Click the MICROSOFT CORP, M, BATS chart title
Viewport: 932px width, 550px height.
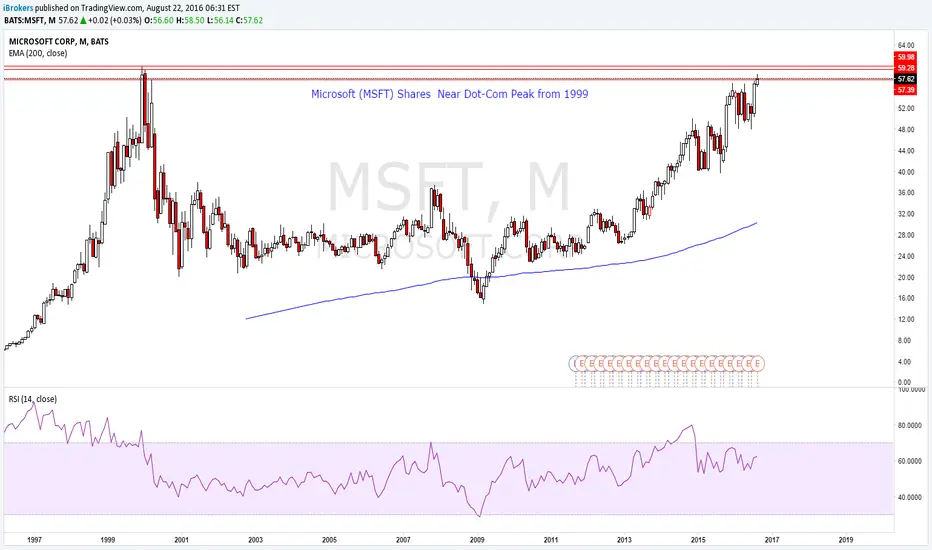click(58, 42)
